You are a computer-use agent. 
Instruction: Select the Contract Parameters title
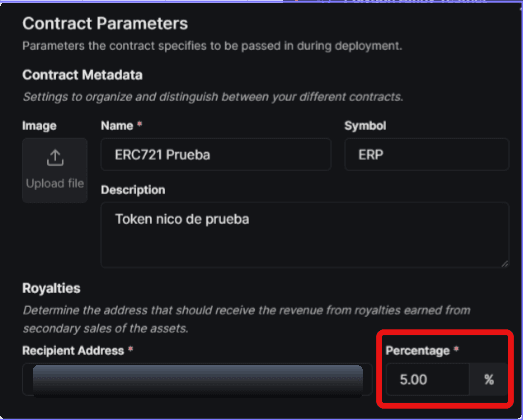(x=105, y=24)
